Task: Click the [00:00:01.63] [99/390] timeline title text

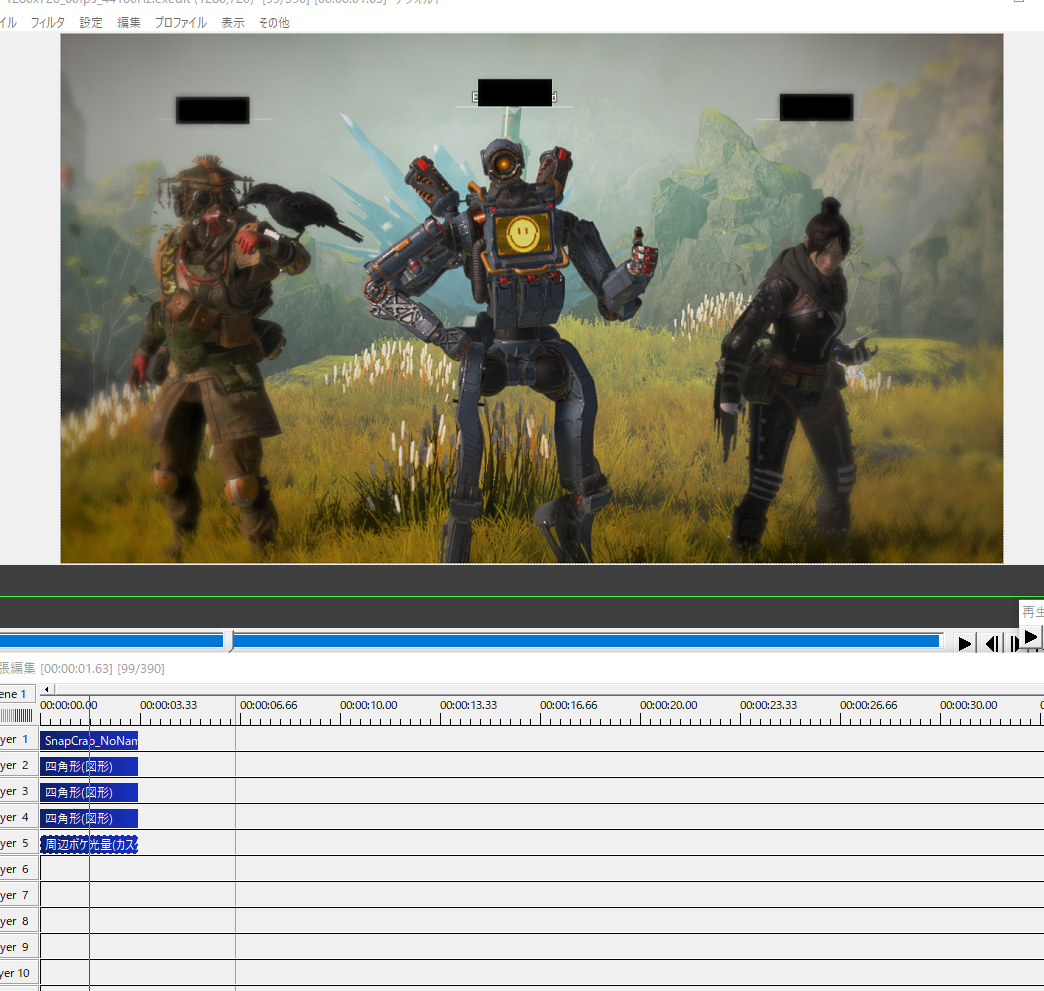Action: point(103,668)
